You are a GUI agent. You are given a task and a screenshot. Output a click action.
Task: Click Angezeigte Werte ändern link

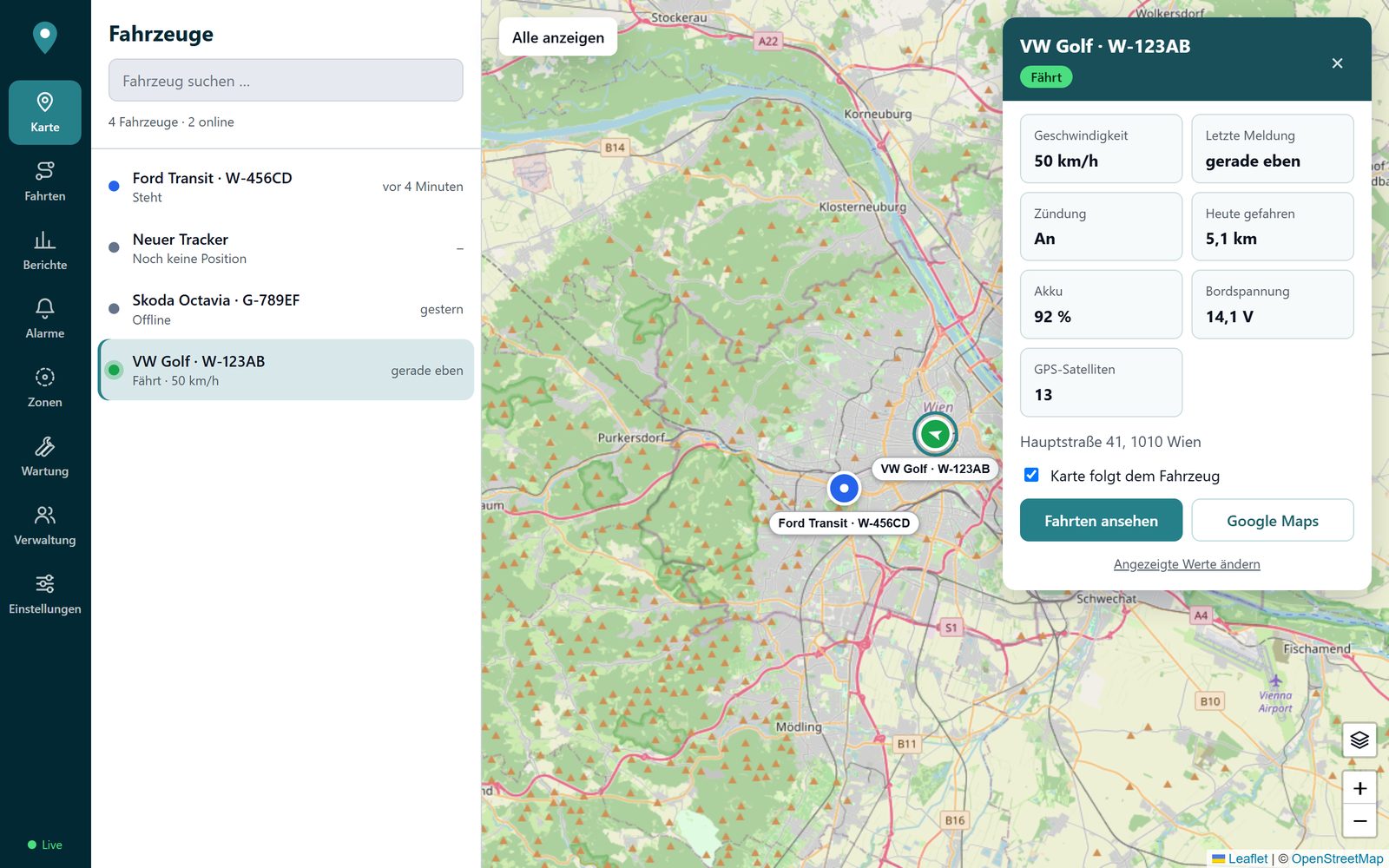coord(1187,564)
